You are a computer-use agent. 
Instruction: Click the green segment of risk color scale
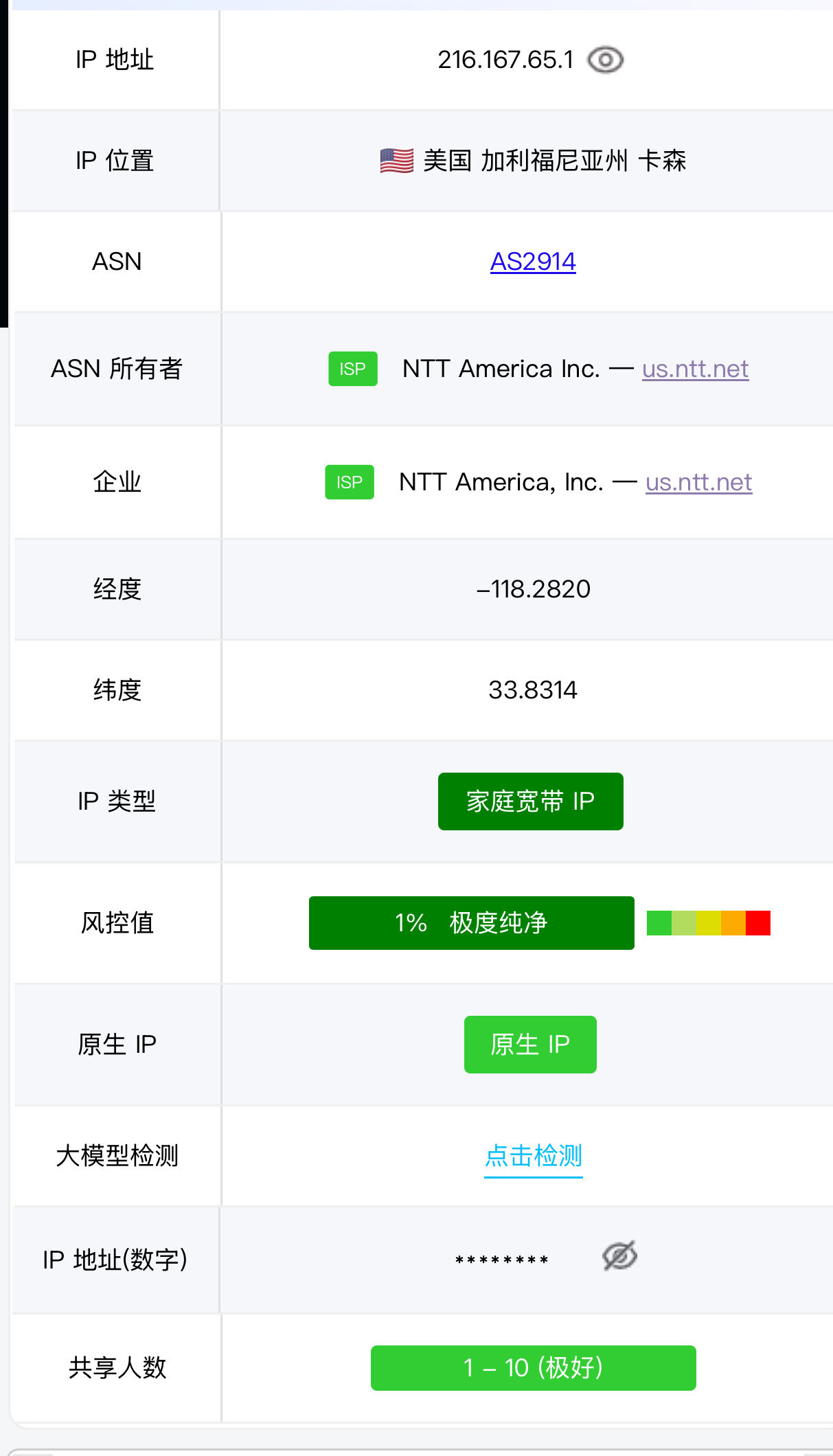(x=659, y=923)
